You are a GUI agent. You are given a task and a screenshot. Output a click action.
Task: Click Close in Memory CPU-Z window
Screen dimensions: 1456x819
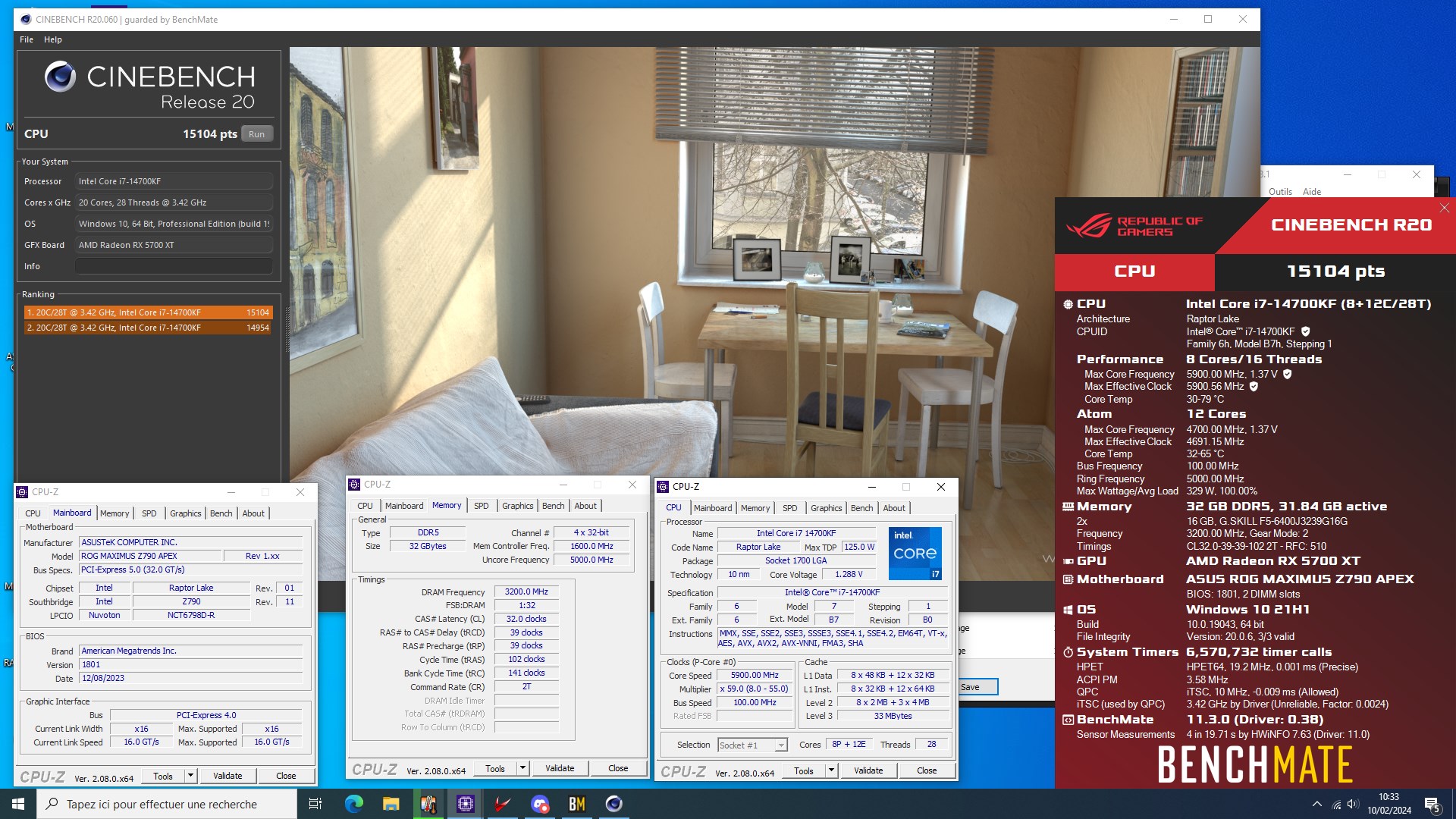(x=618, y=768)
